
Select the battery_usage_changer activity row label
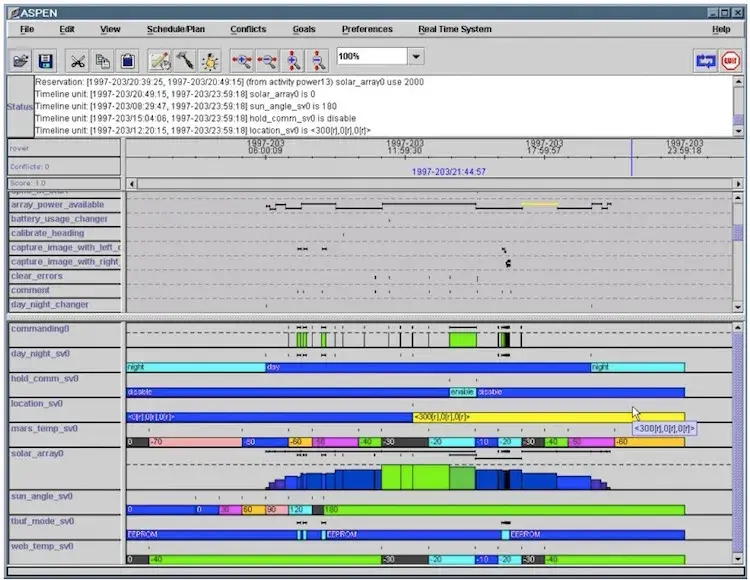coord(65,219)
